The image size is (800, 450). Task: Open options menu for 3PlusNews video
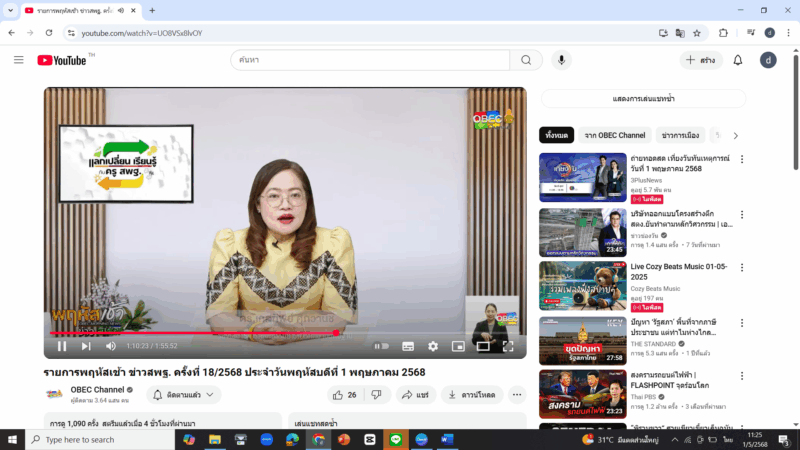(742, 160)
